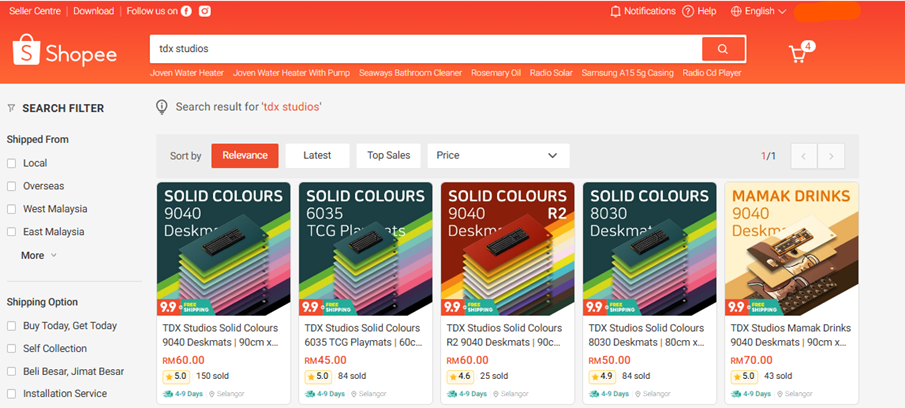Click the 150 sold text
The image size is (905, 408).
(212, 376)
